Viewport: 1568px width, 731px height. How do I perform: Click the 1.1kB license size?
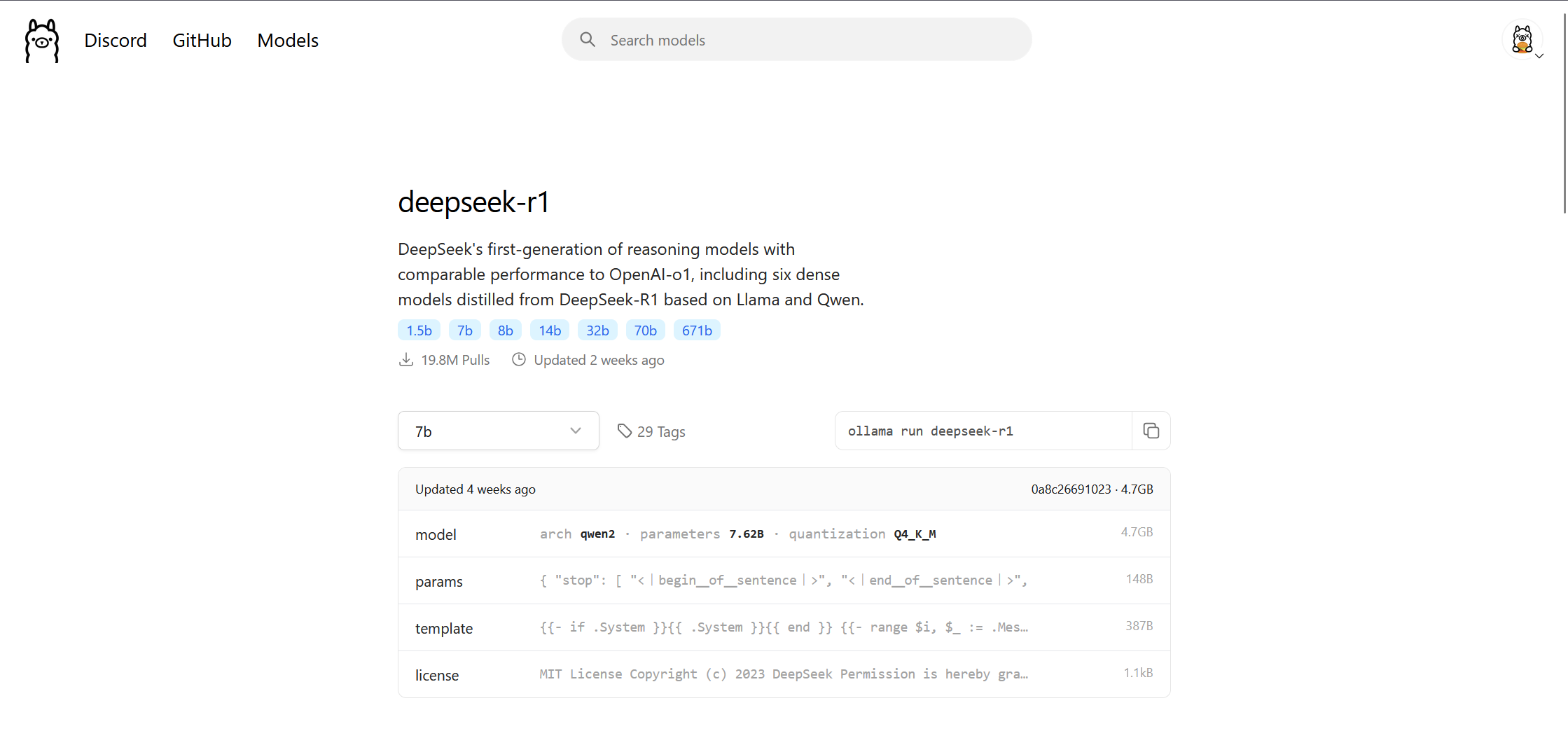tap(1138, 672)
